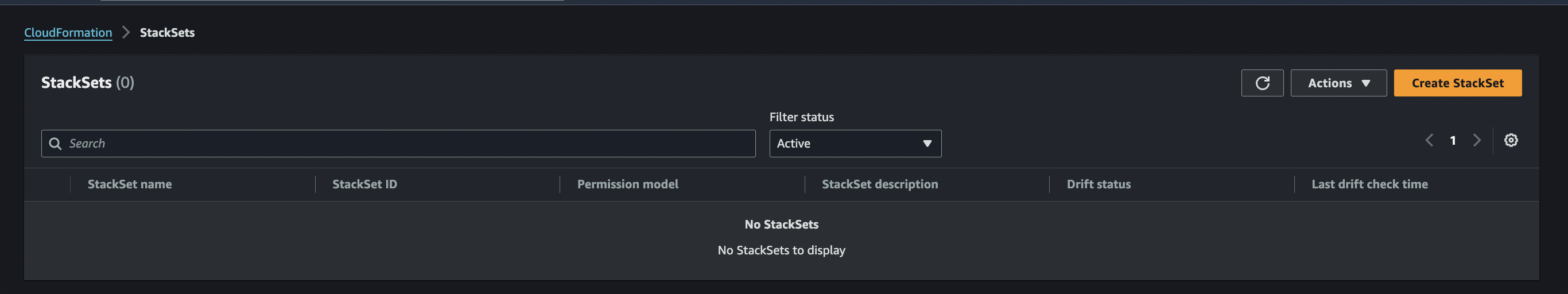
Task: Open the Actions dropdown menu
Action: (1338, 83)
